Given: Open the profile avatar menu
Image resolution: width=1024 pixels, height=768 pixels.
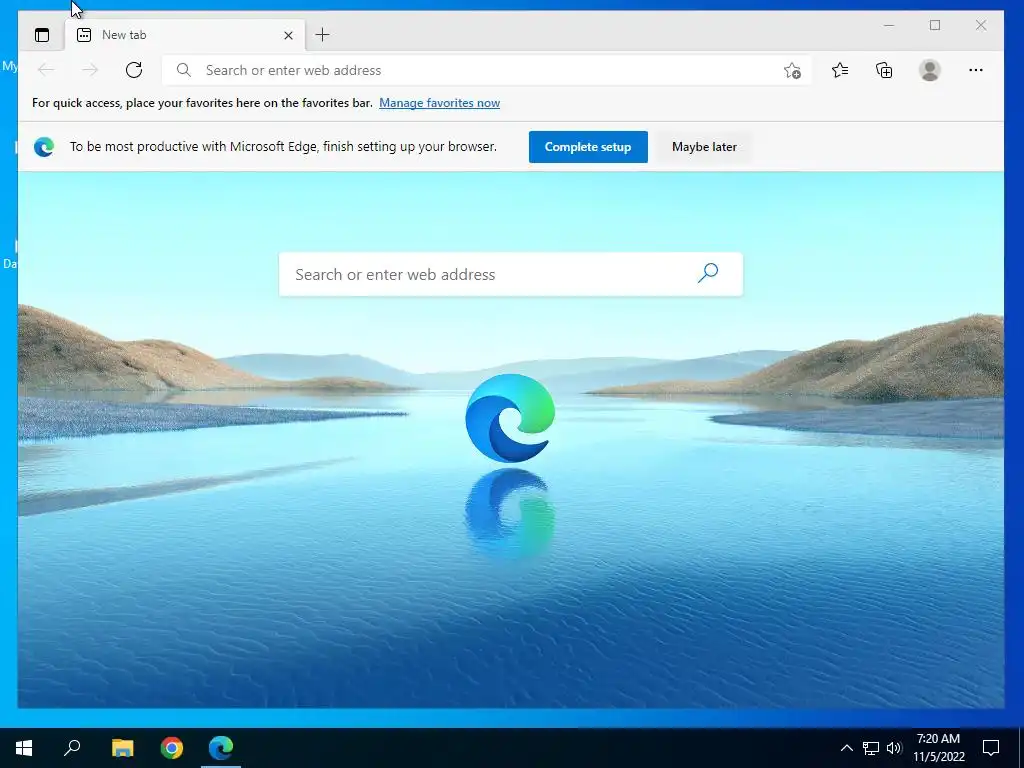Looking at the screenshot, I should pyautogui.click(x=929, y=70).
